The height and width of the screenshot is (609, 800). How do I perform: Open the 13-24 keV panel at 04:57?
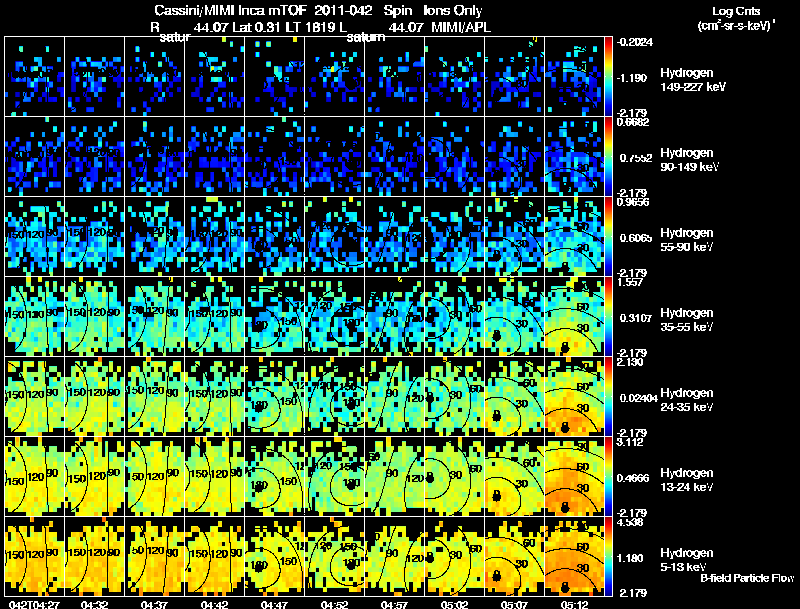click(x=394, y=476)
